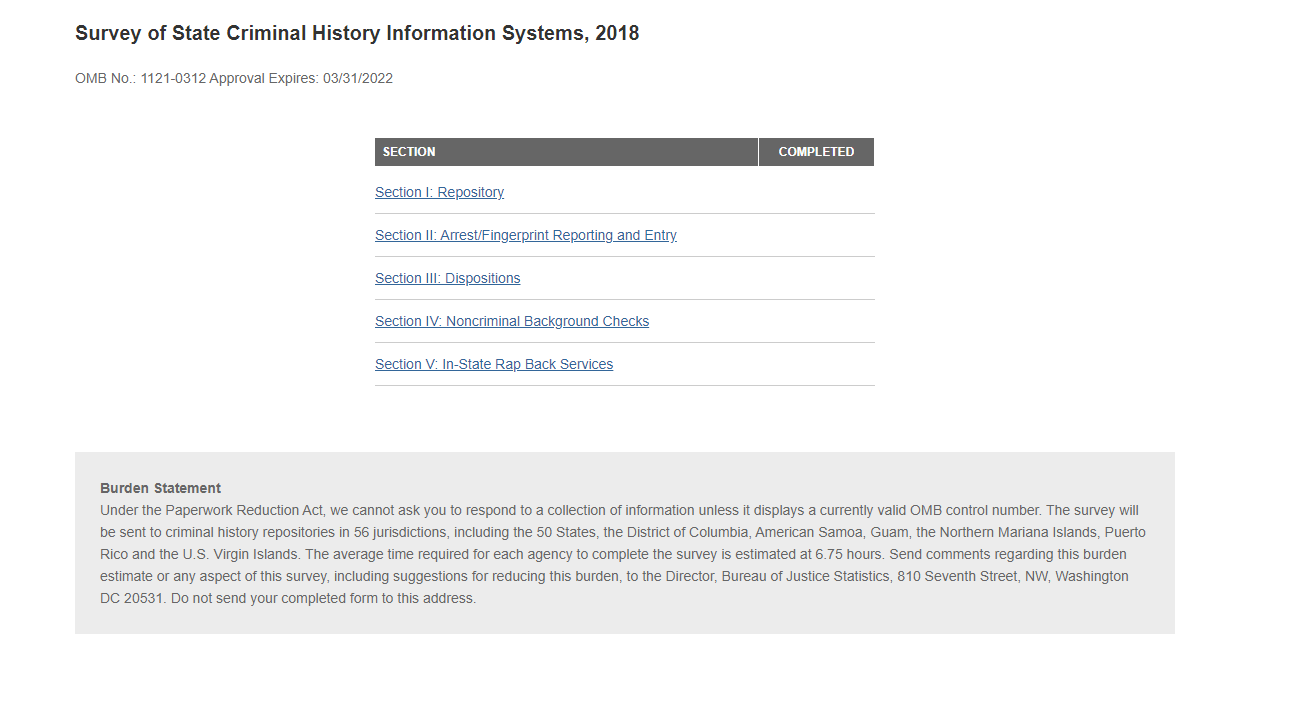Go to Section III: Dispositions
Viewport: 1308px width, 701px height.
point(447,278)
